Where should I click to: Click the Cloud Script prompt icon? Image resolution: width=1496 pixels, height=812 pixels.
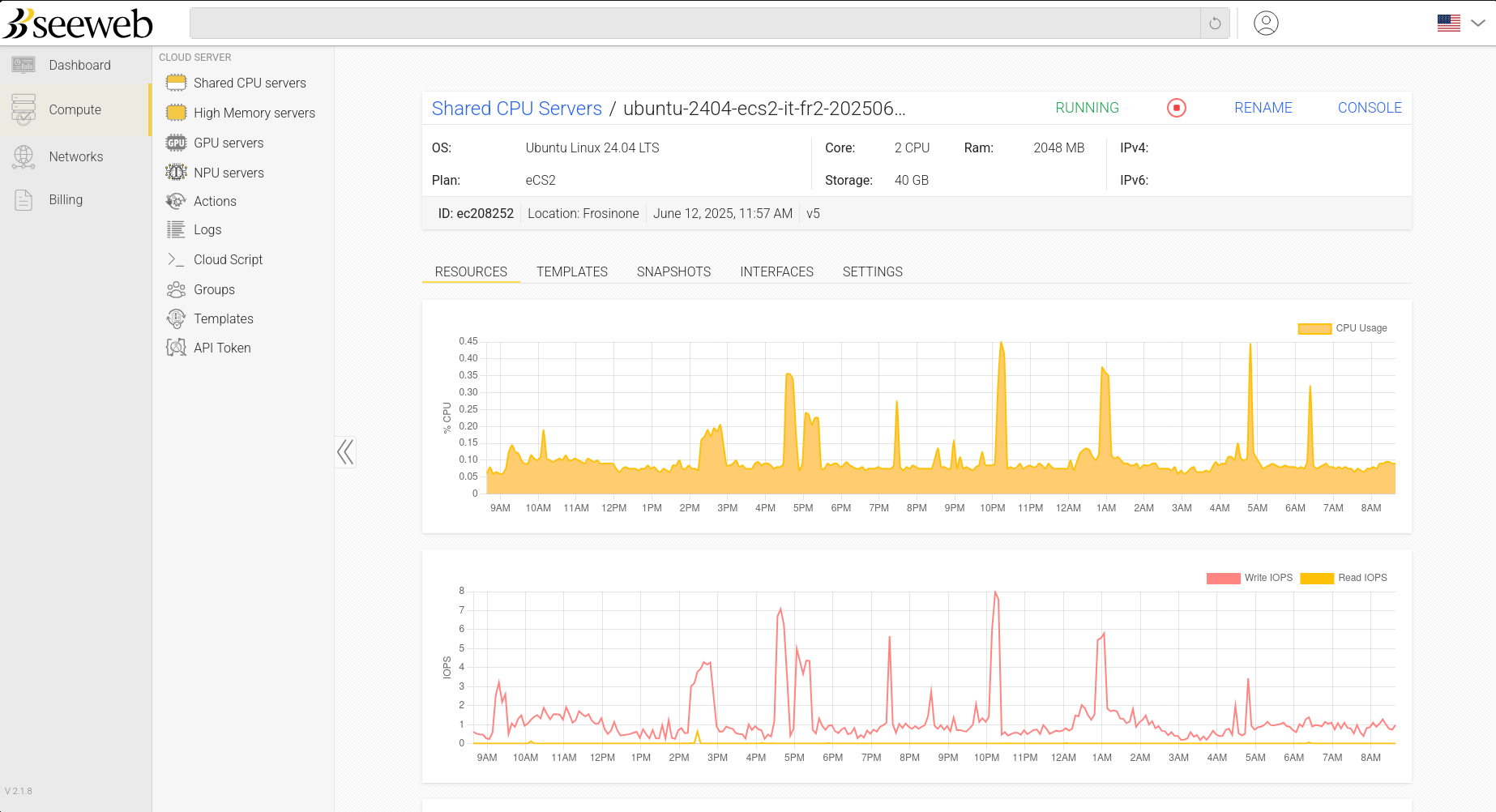click(176, 259)
